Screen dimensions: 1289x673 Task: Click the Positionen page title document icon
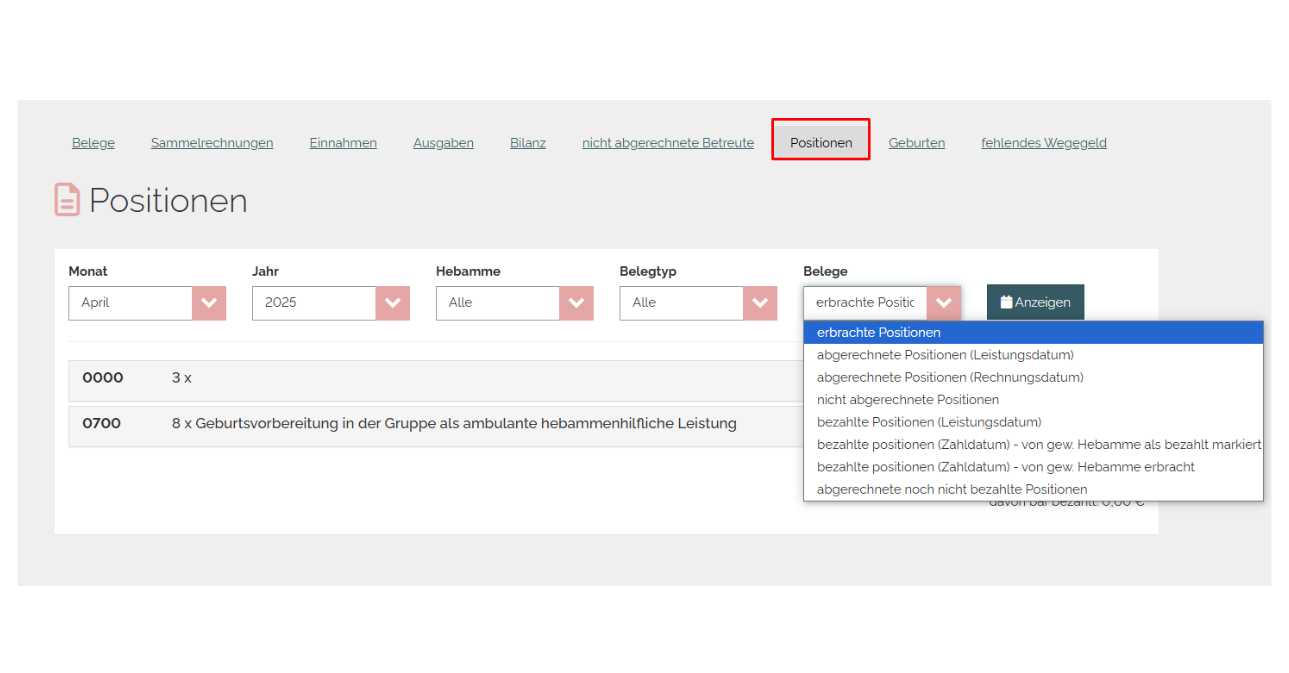tap(67, 200)
